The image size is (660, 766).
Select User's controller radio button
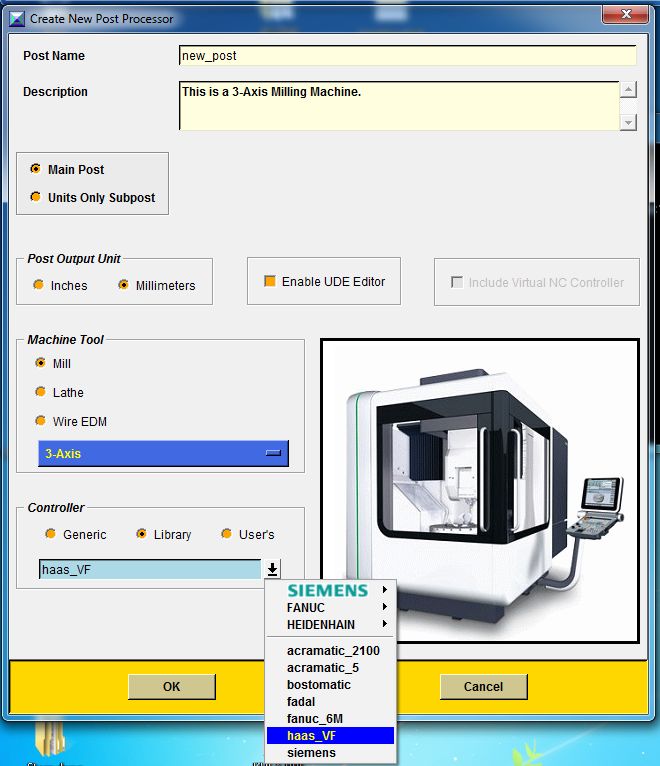[226, 534]
